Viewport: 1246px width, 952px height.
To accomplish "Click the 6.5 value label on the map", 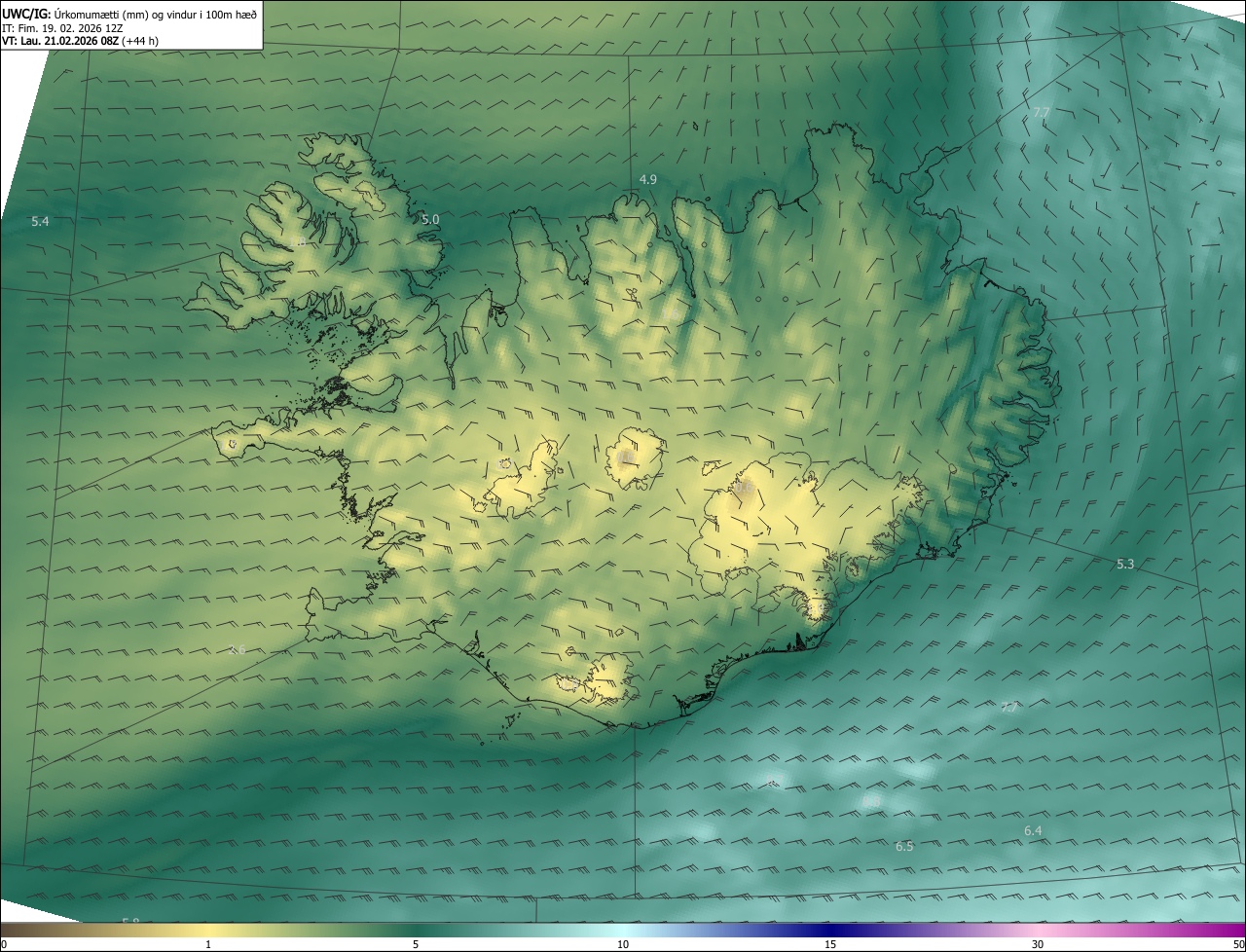I will [x=904, y=847].
